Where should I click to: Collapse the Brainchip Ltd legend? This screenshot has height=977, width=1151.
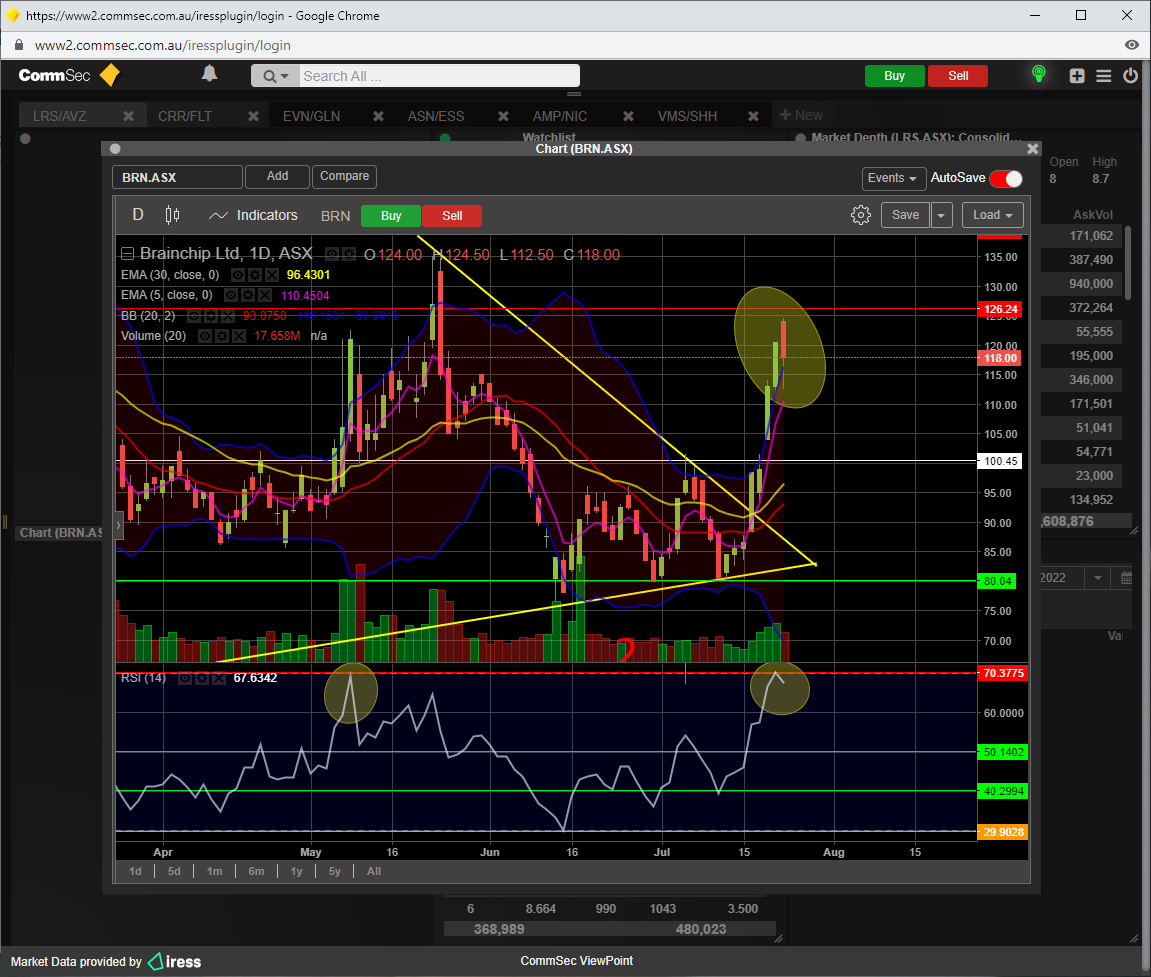click(x=127, y=254)
